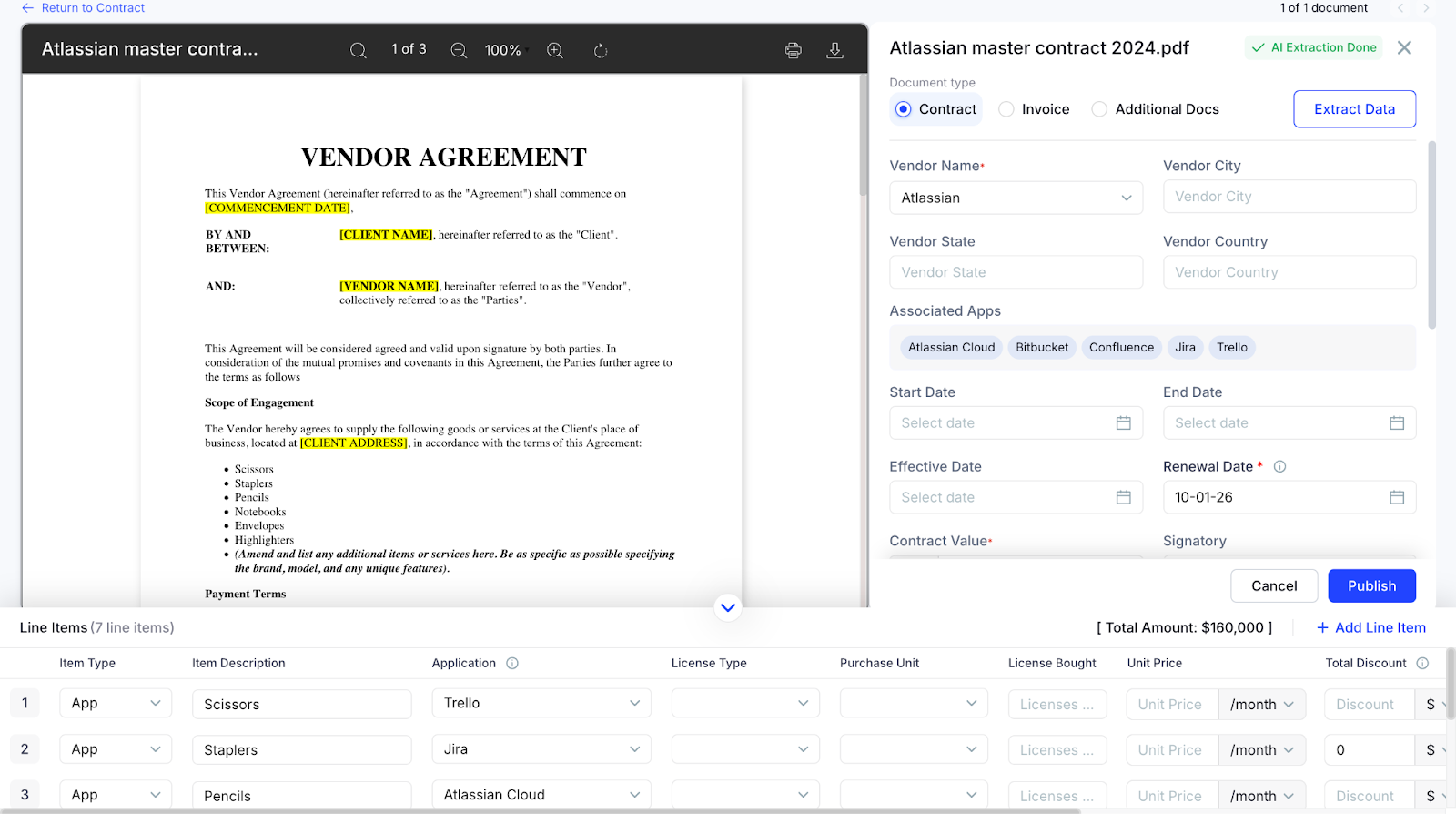Open Item Type dropdown for row 3

[x=116, y=795]
